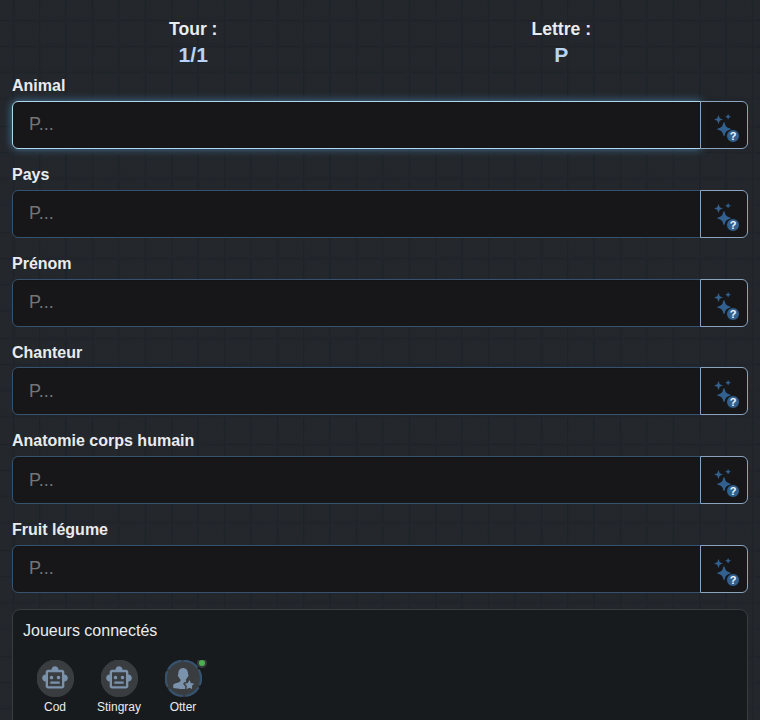Click the 'Anatomie corps humain' category label

click(103, 441)
